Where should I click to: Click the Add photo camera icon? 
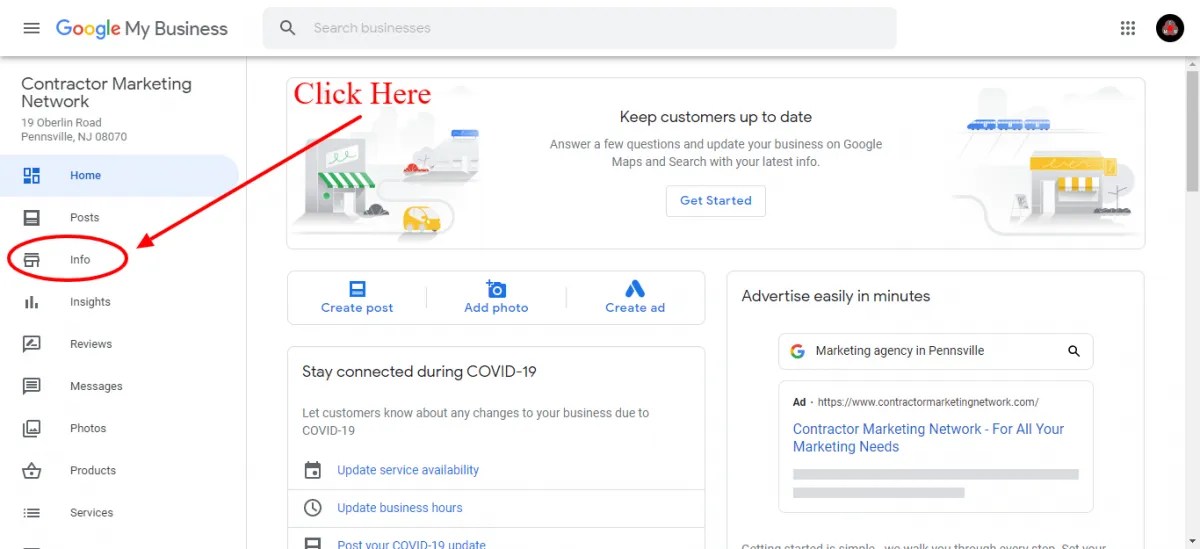(x=496, y=288)
